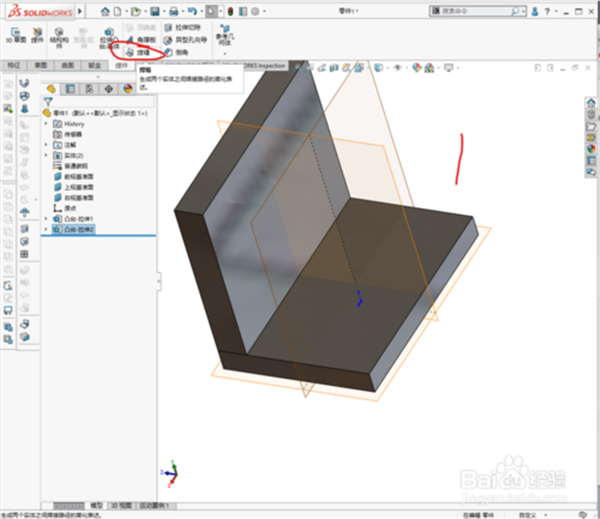Open dropdown arrow next to Save icon
The height and width of the screenshot is (519, 600).
(164, 11)
